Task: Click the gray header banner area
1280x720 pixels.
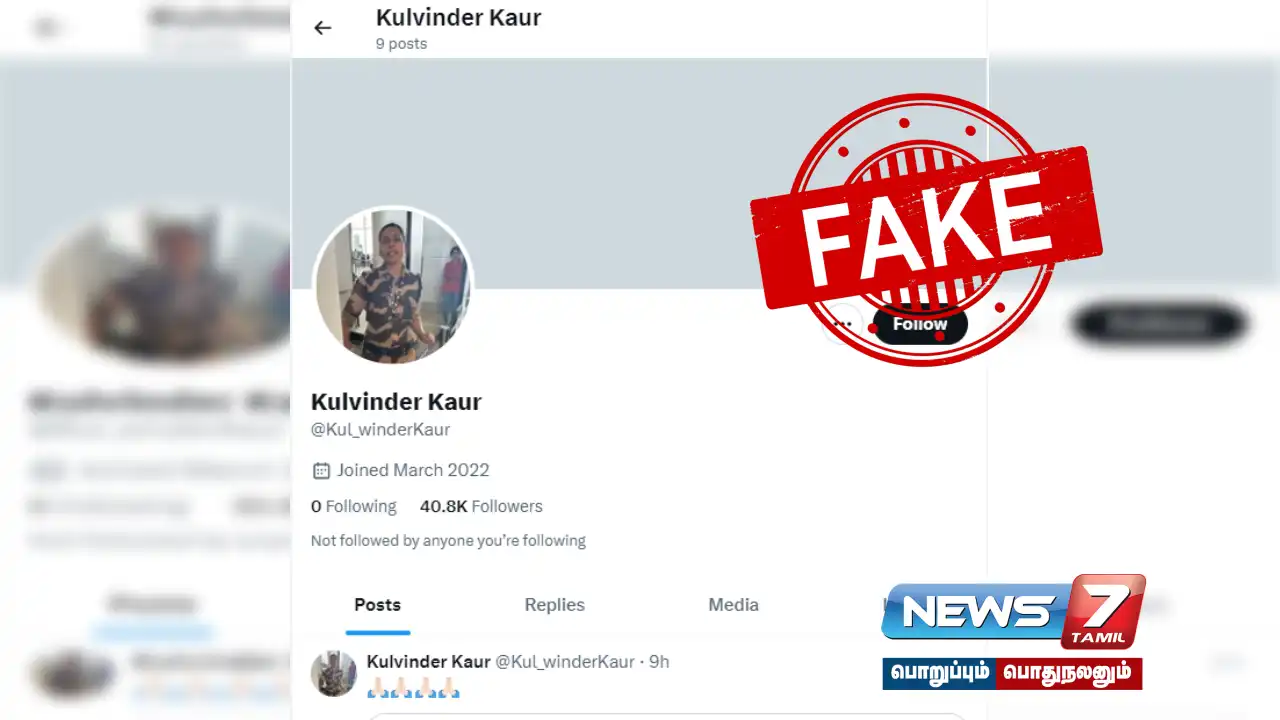Action: 560,150
